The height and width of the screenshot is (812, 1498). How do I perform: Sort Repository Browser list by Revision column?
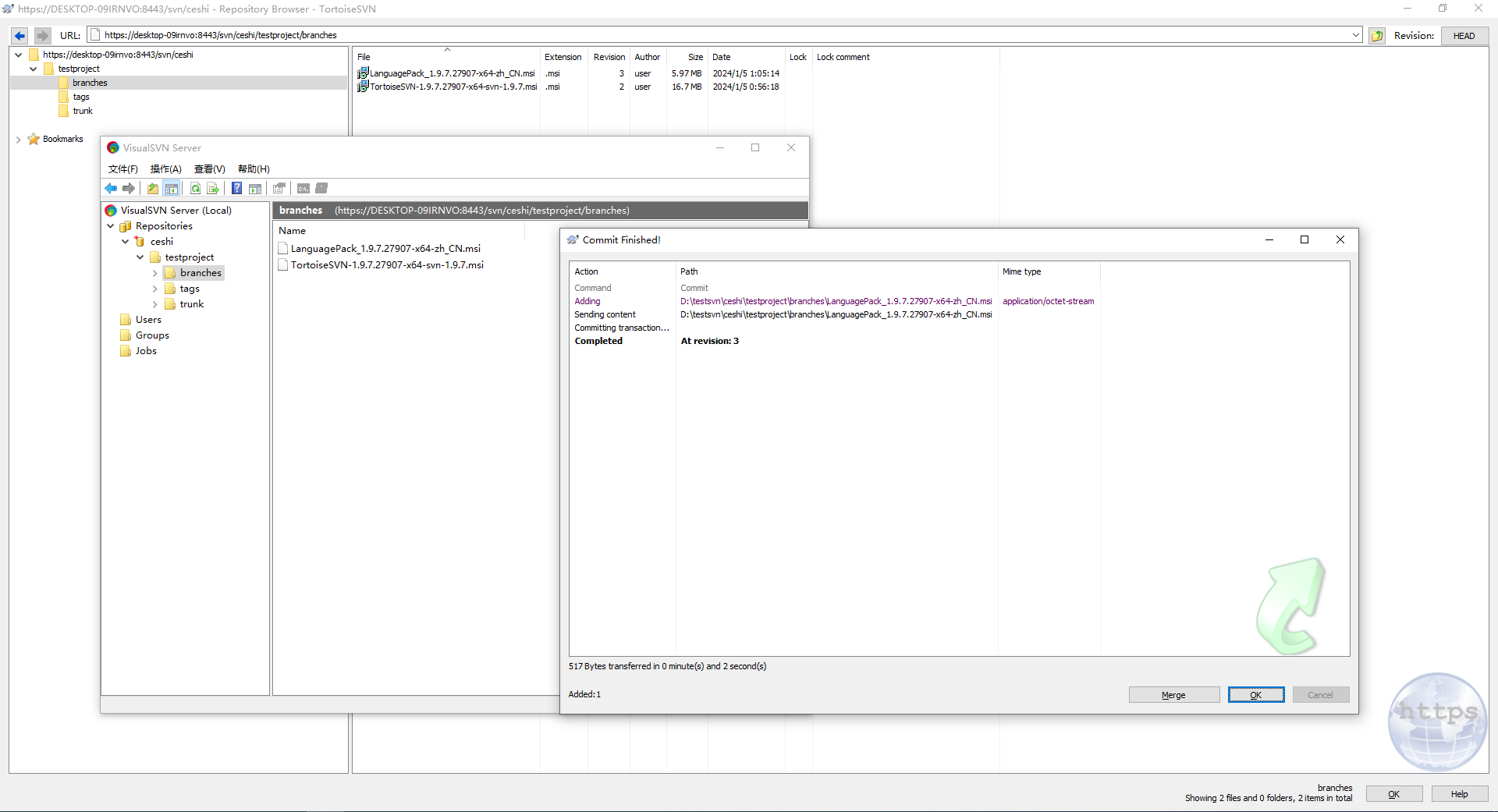(x=609, y=57)
